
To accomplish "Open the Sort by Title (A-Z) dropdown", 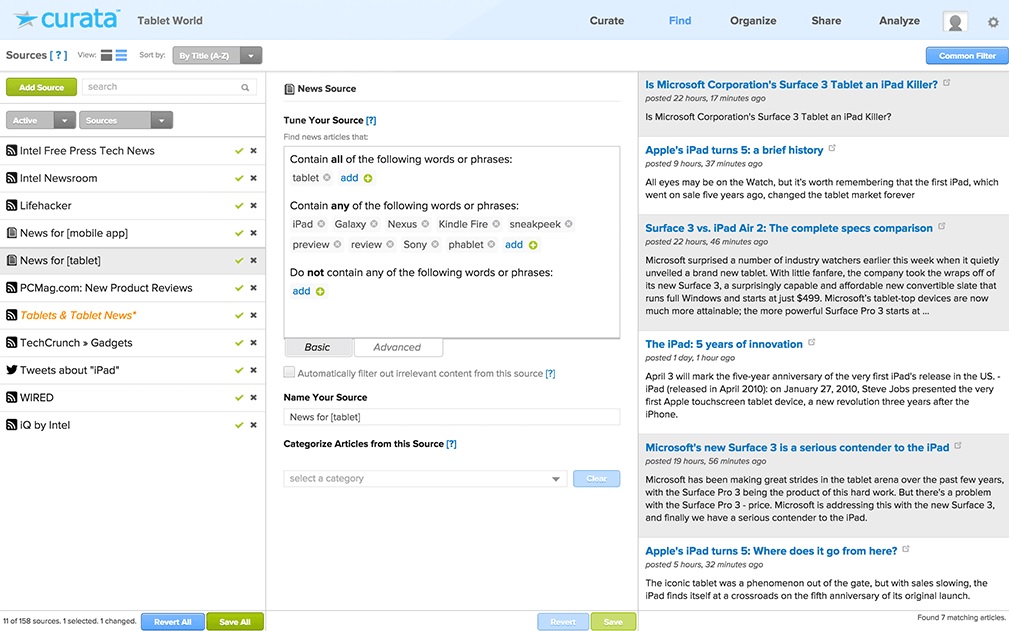I will pyautogui.click(x=217, y=55).
